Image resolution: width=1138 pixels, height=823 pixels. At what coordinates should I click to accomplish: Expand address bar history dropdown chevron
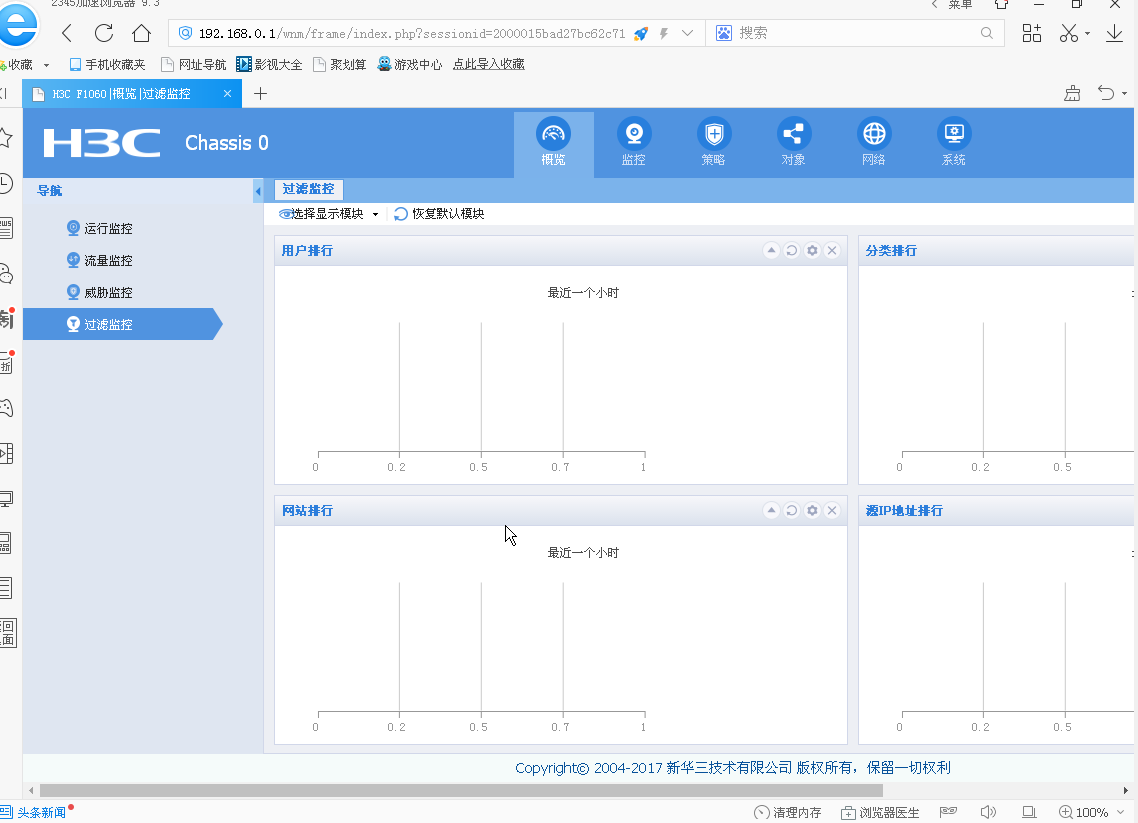tap(687, 33)
